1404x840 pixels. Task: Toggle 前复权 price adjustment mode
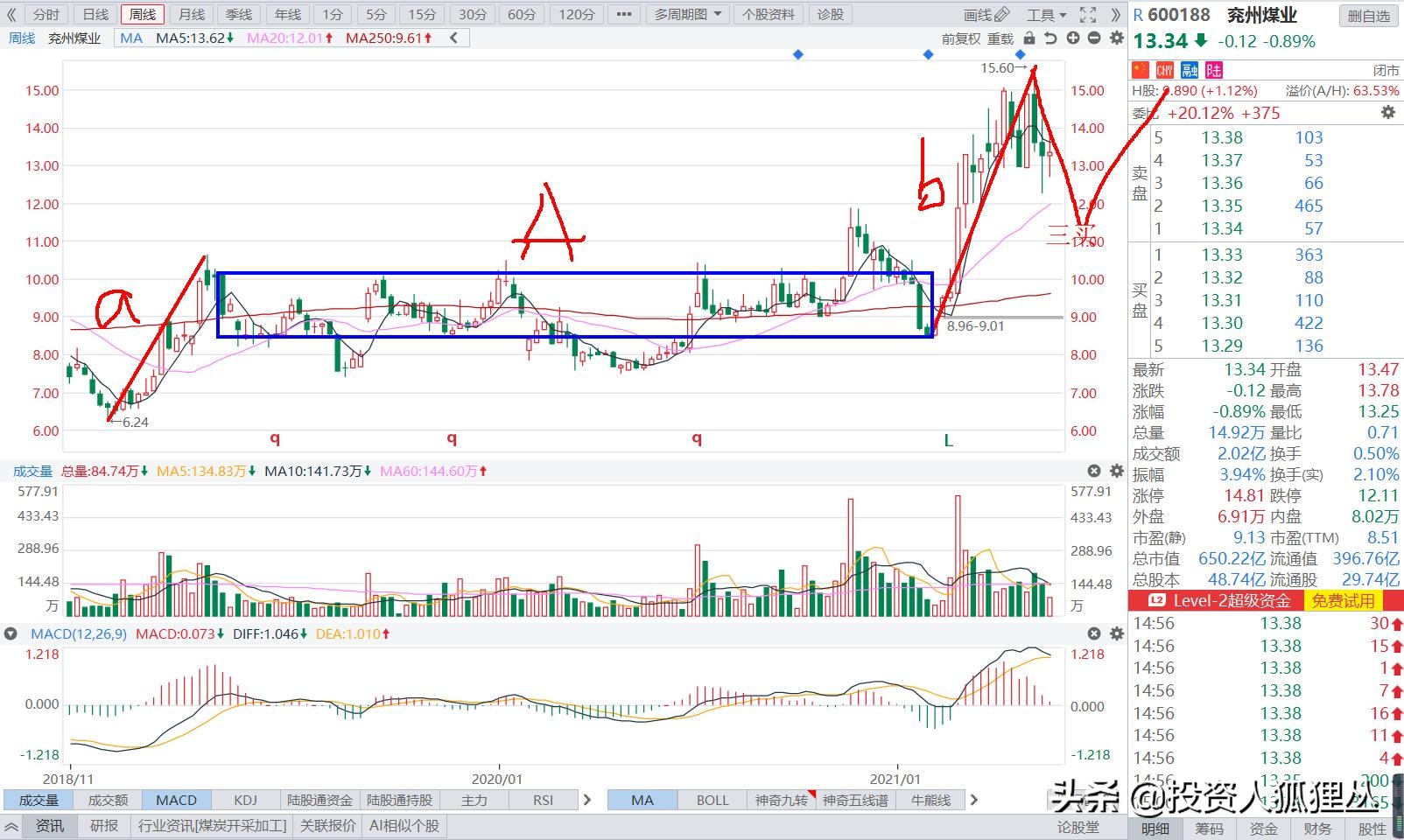(961, 38)
